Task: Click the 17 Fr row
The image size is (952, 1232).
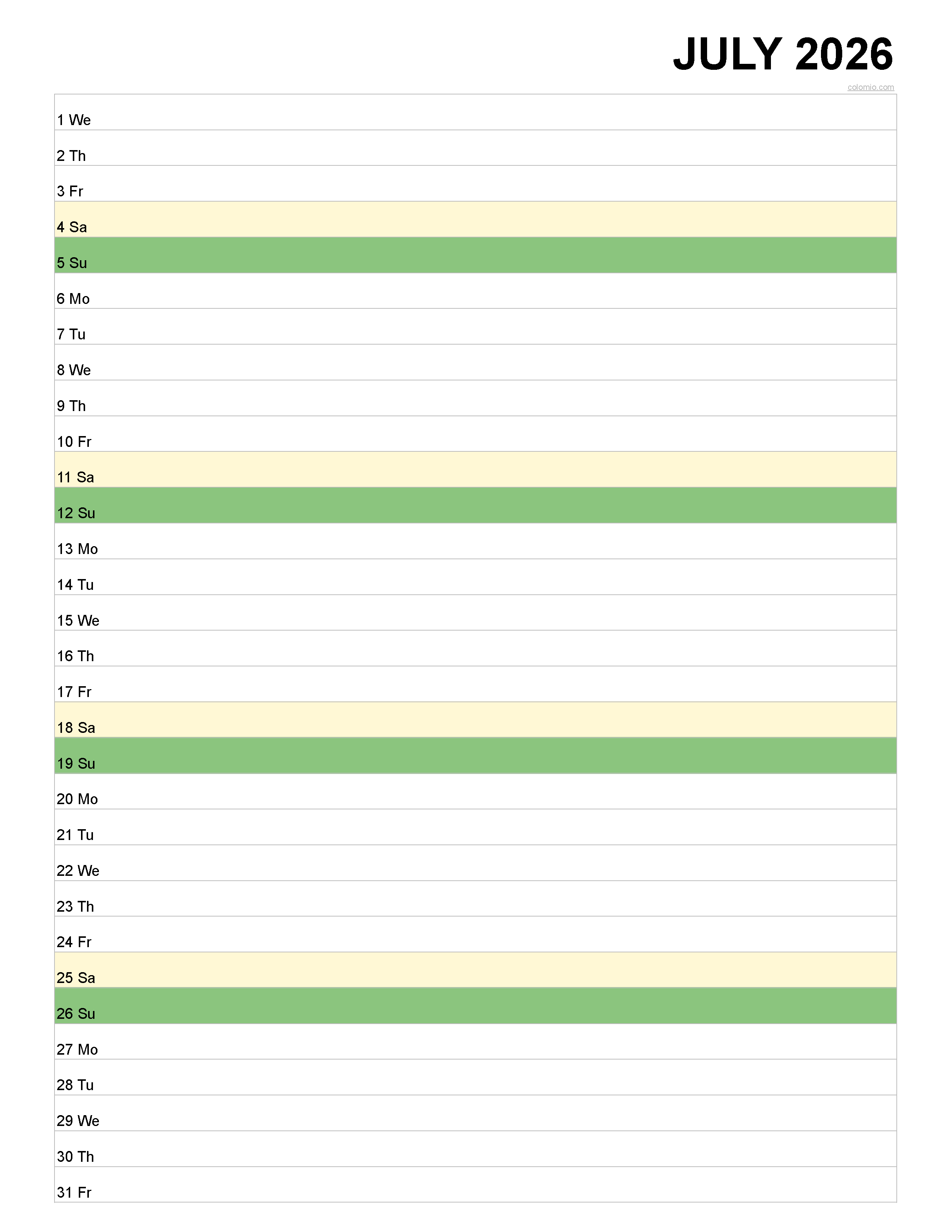Action: 475,684
